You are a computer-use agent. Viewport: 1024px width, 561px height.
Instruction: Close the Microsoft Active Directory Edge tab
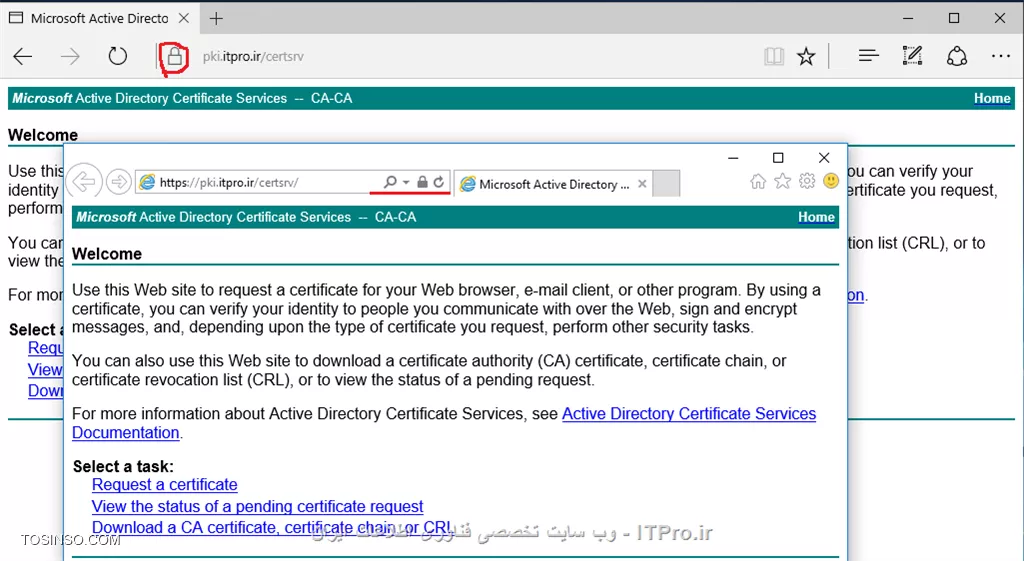184,18
